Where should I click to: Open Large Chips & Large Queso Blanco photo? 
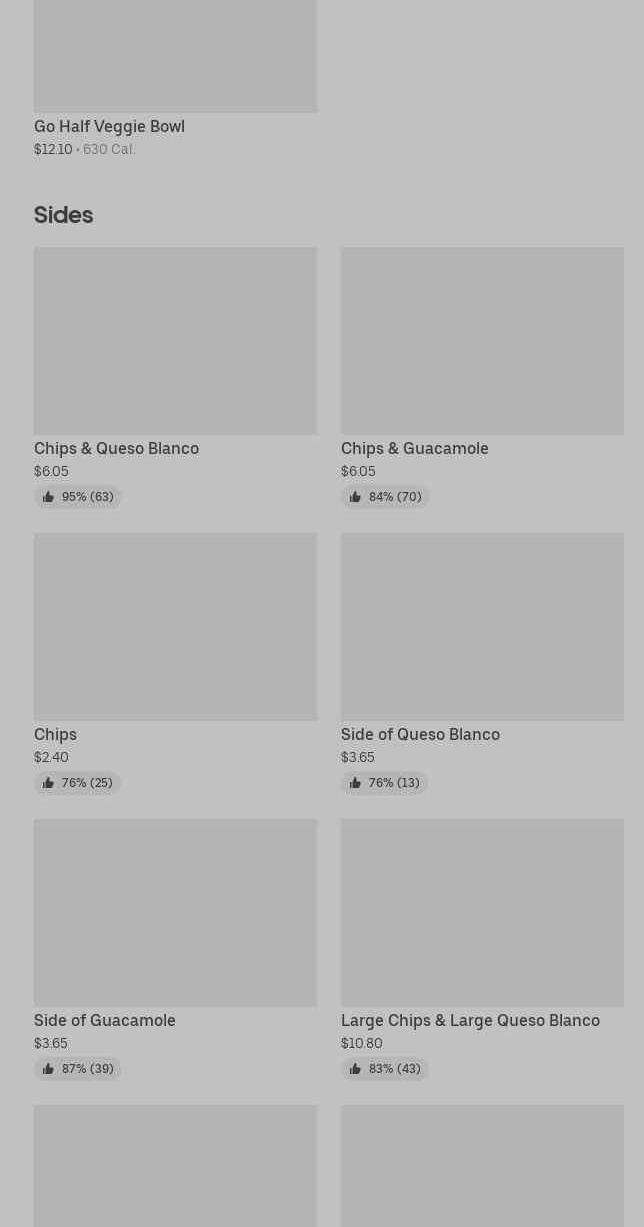[482, 913]
